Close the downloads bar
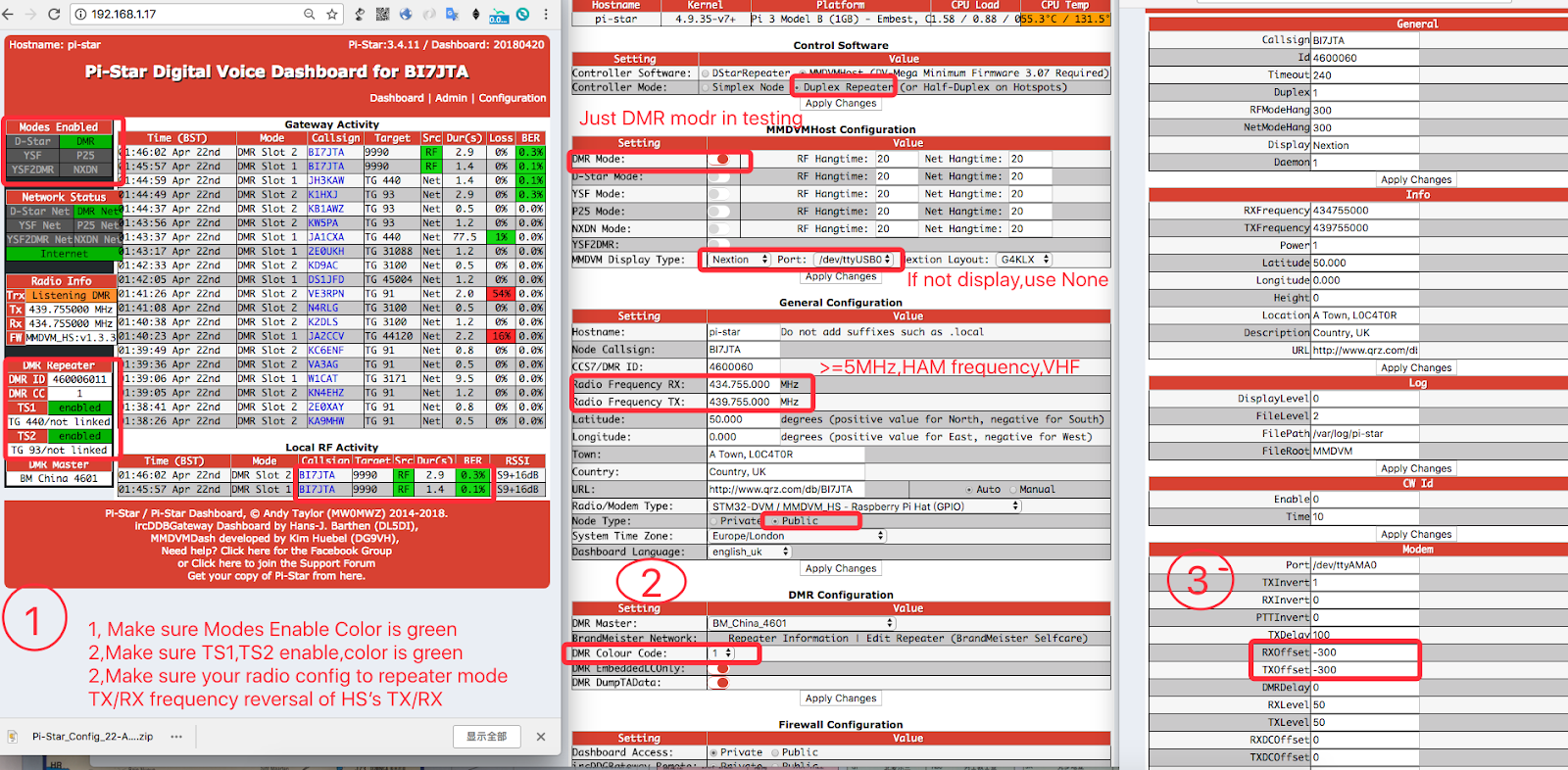Screen dimensions: 1568x770 click(x=541, y=737)
